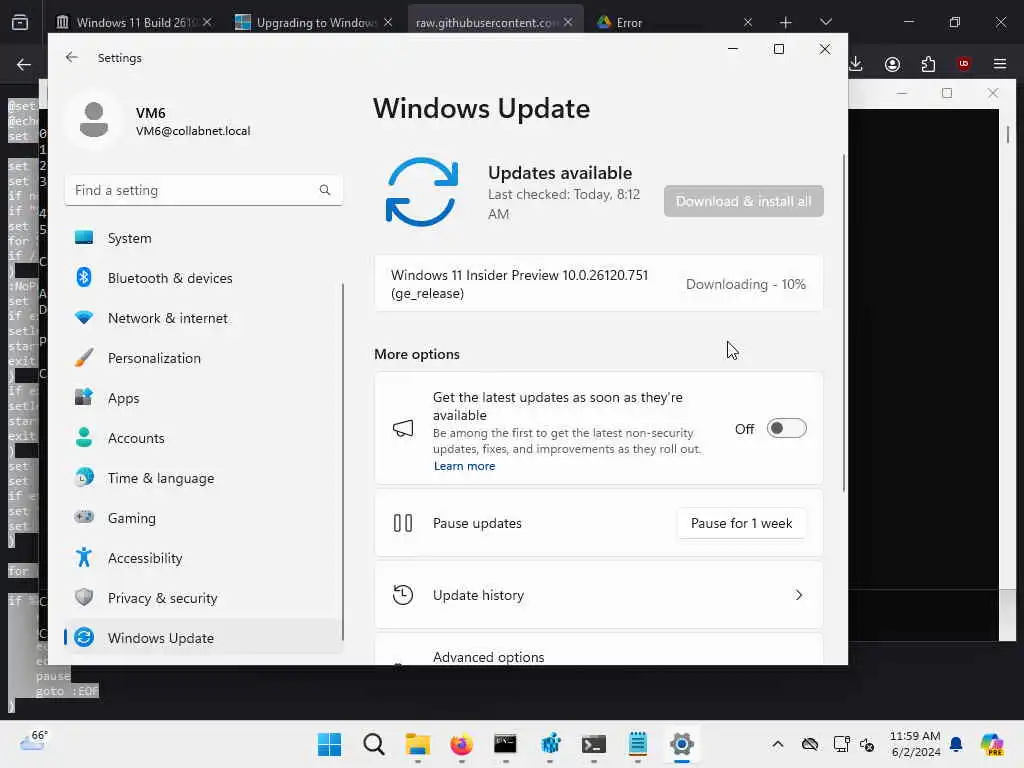This screenshot has width=1024, height=768.
Task: Open a new browser tab
Action: pos(786,22)
